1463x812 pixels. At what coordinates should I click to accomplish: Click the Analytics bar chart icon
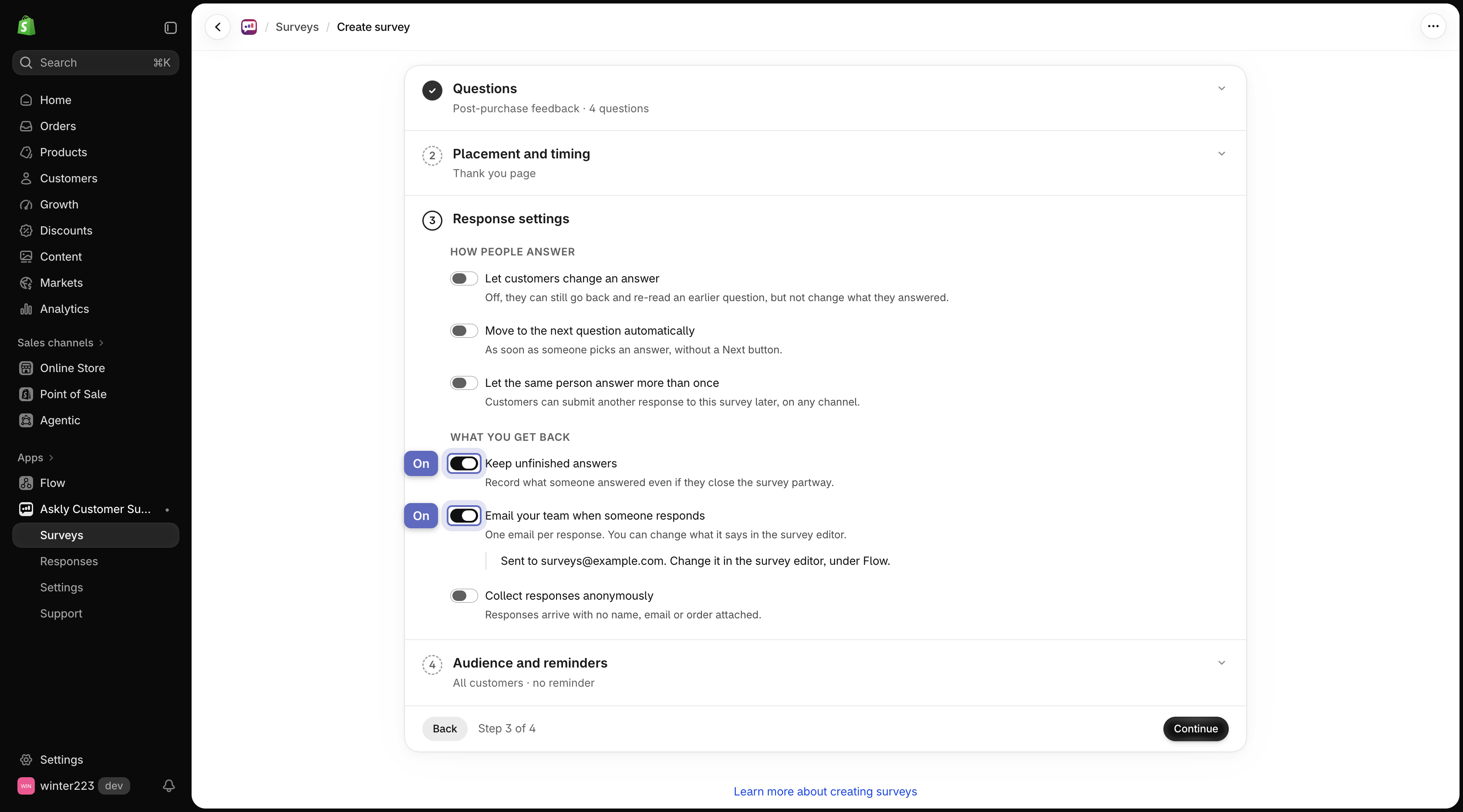(26, 309)
